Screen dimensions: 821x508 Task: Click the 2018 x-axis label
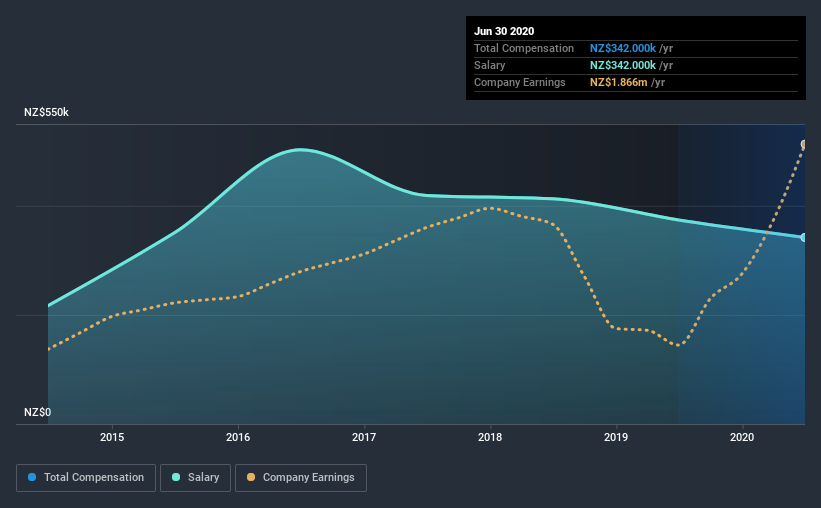490,437
